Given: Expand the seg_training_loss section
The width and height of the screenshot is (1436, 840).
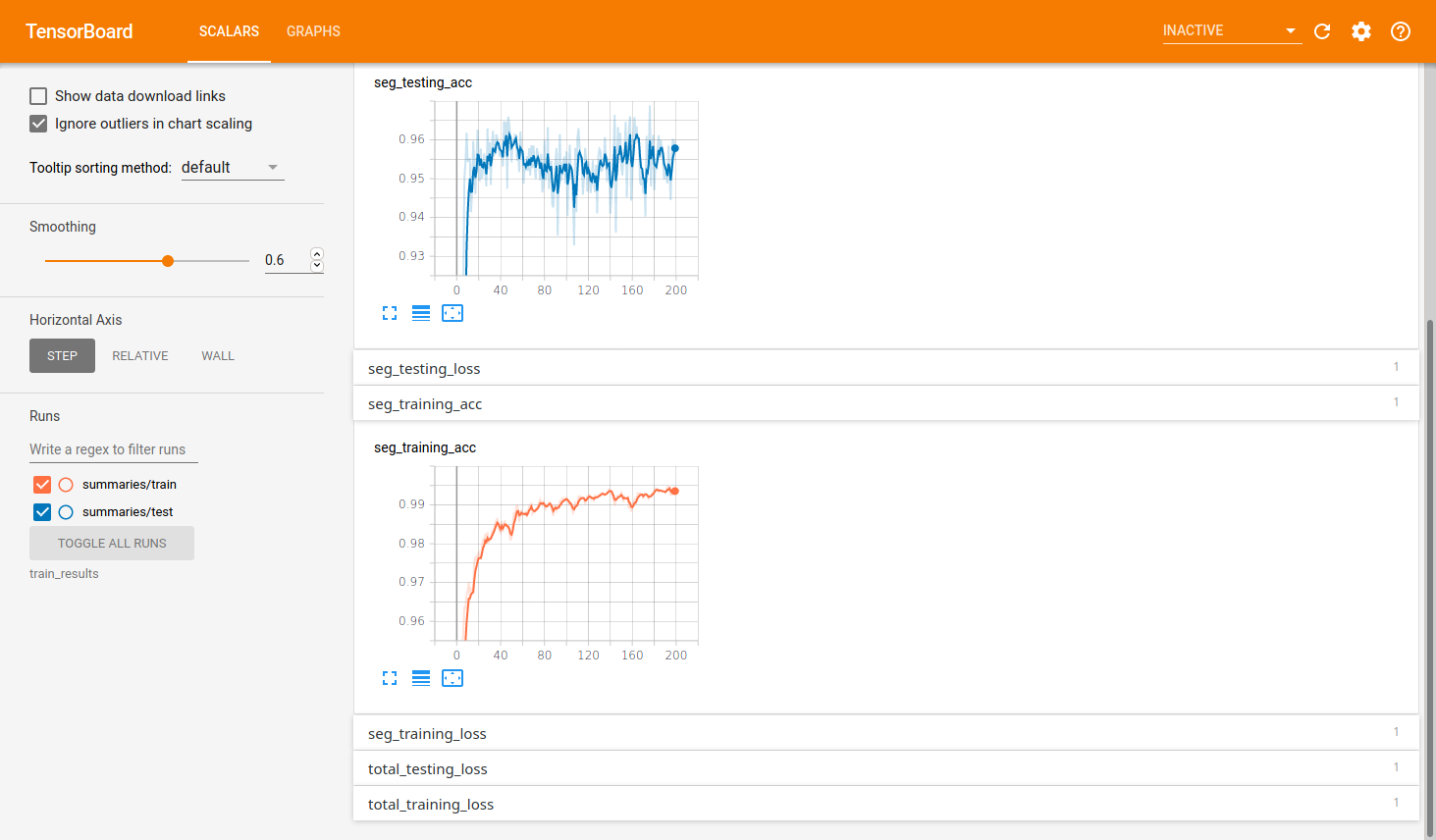Looking at the screenshot, I should click(885, 733).
